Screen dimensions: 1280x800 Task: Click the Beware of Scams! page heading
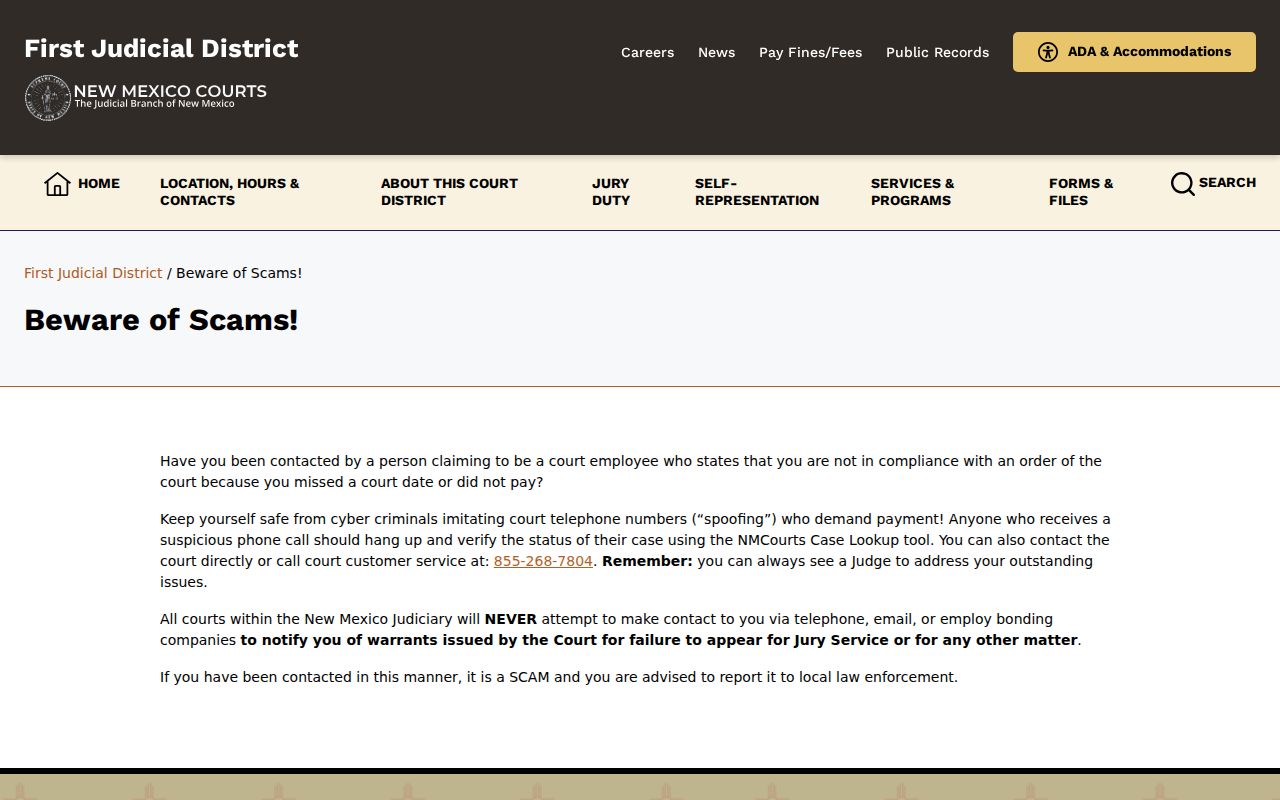[161, 320]
